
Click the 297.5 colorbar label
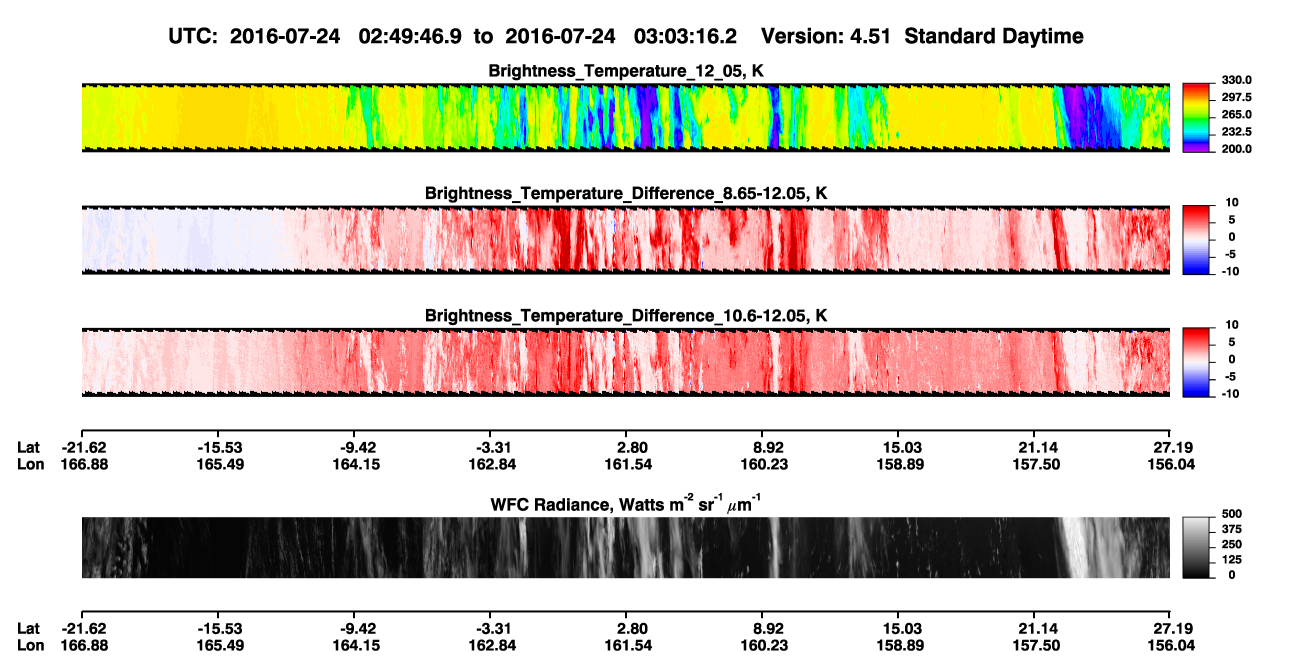click(1235, 97)
